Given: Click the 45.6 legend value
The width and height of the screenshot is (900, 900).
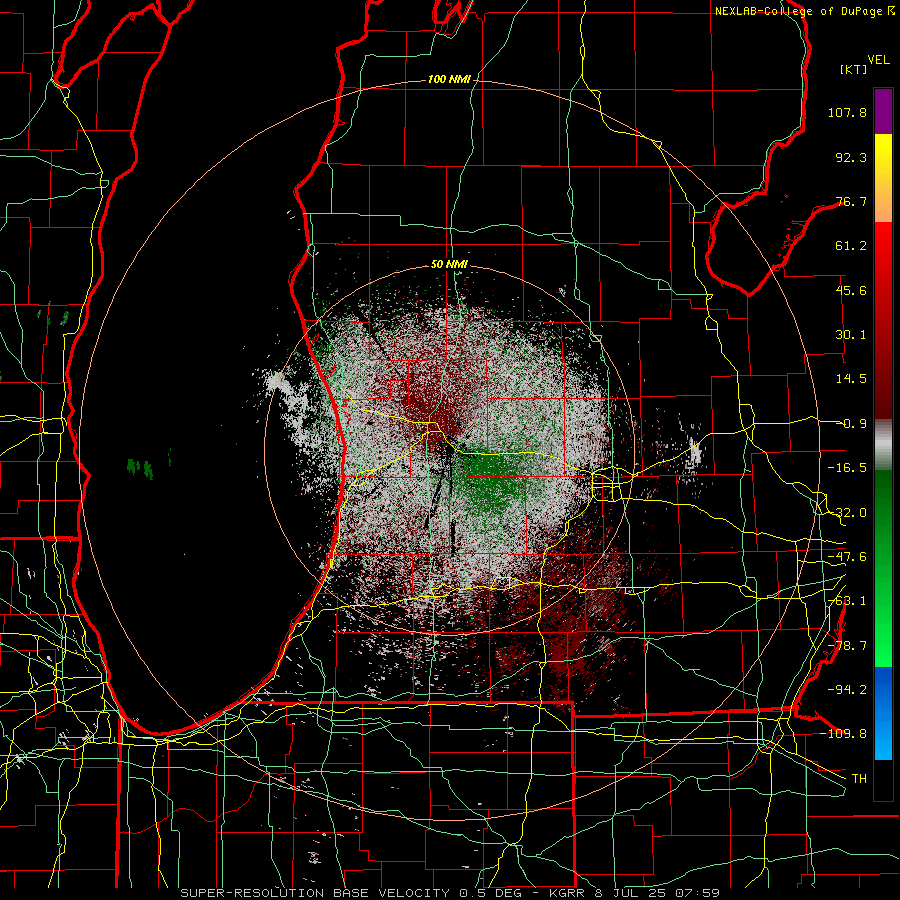Looking at the screenshot, I should coord(851,290).
